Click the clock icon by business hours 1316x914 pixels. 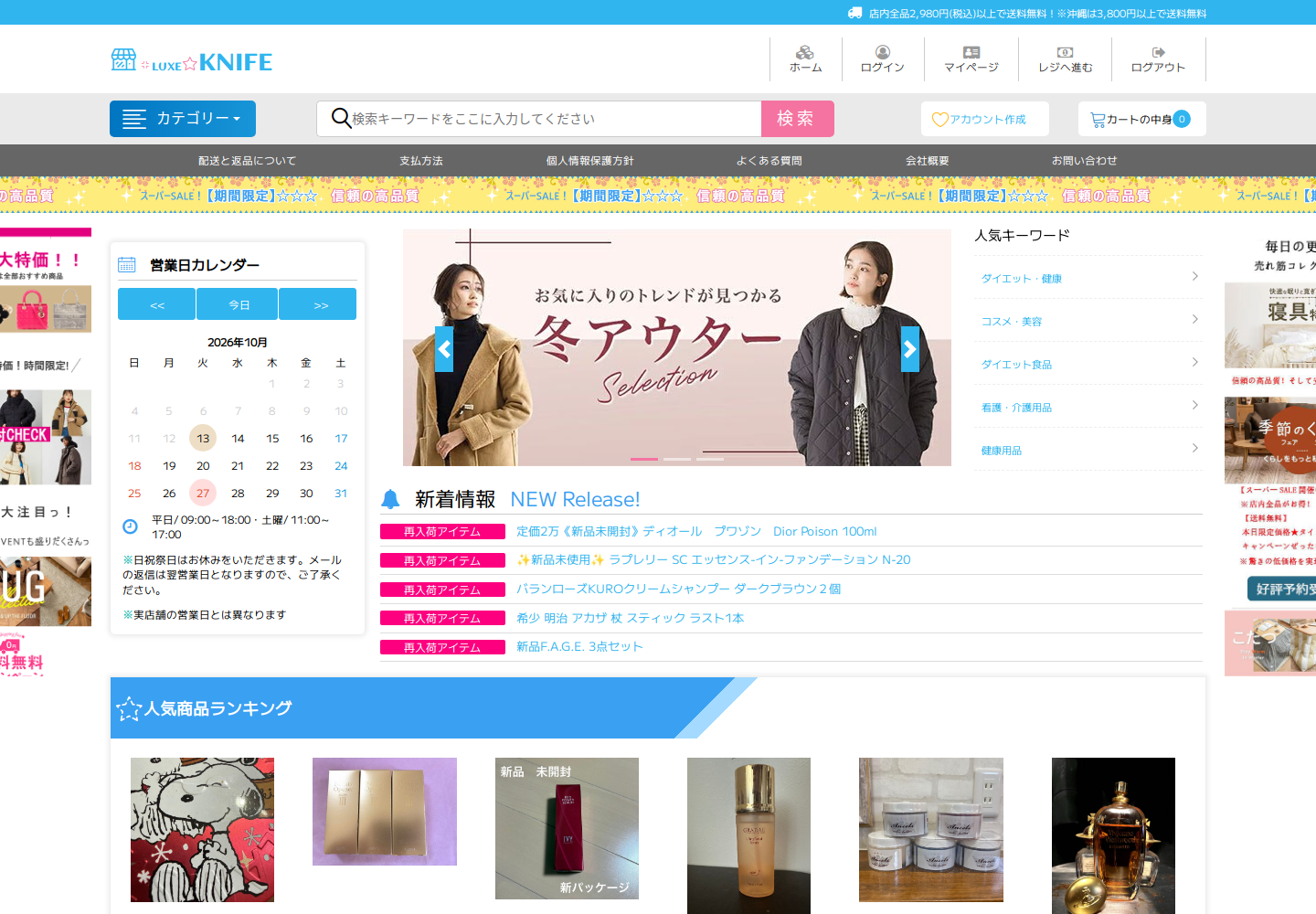(131, 526)
